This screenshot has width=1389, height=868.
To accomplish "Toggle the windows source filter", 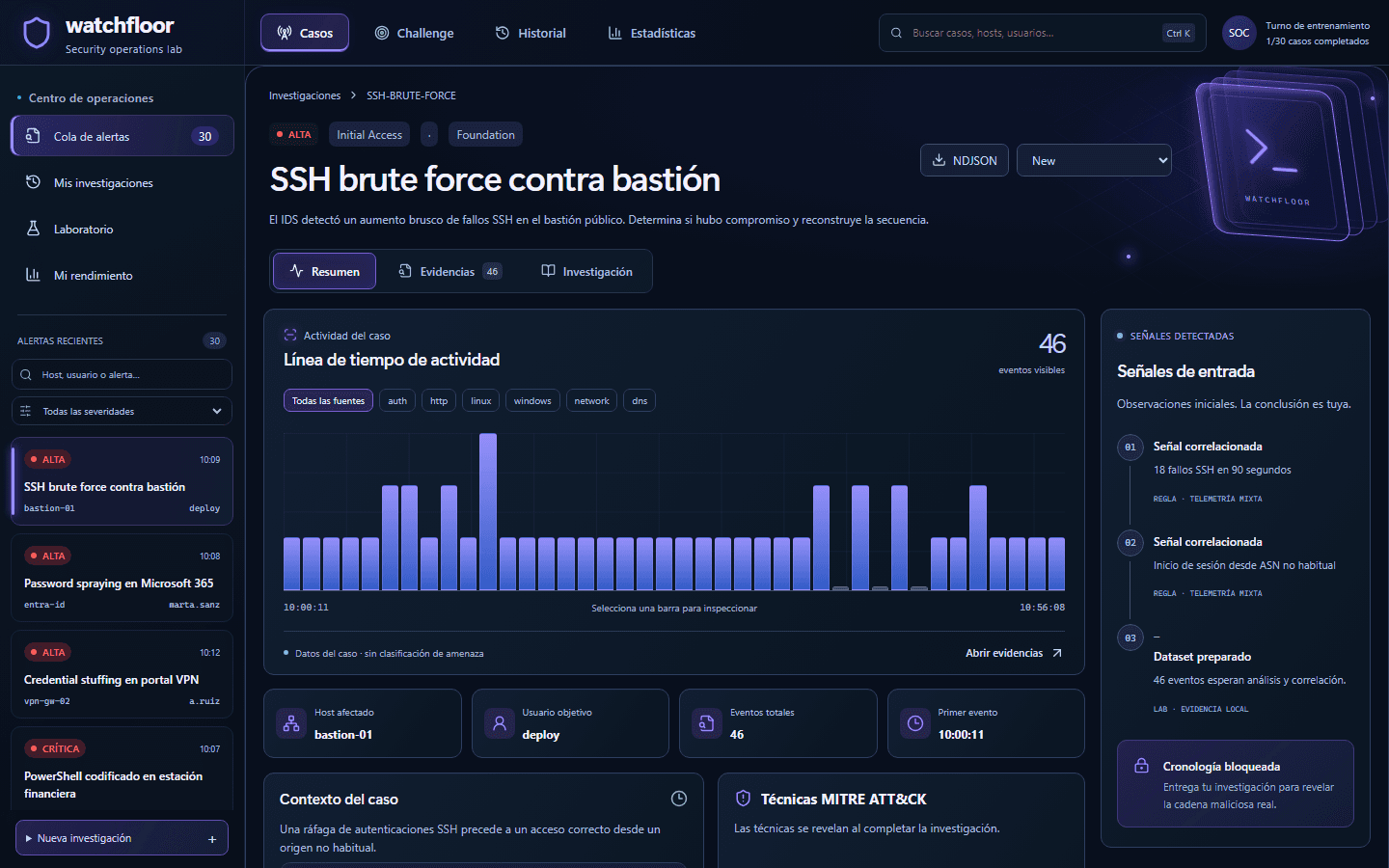I will [532, 400].
